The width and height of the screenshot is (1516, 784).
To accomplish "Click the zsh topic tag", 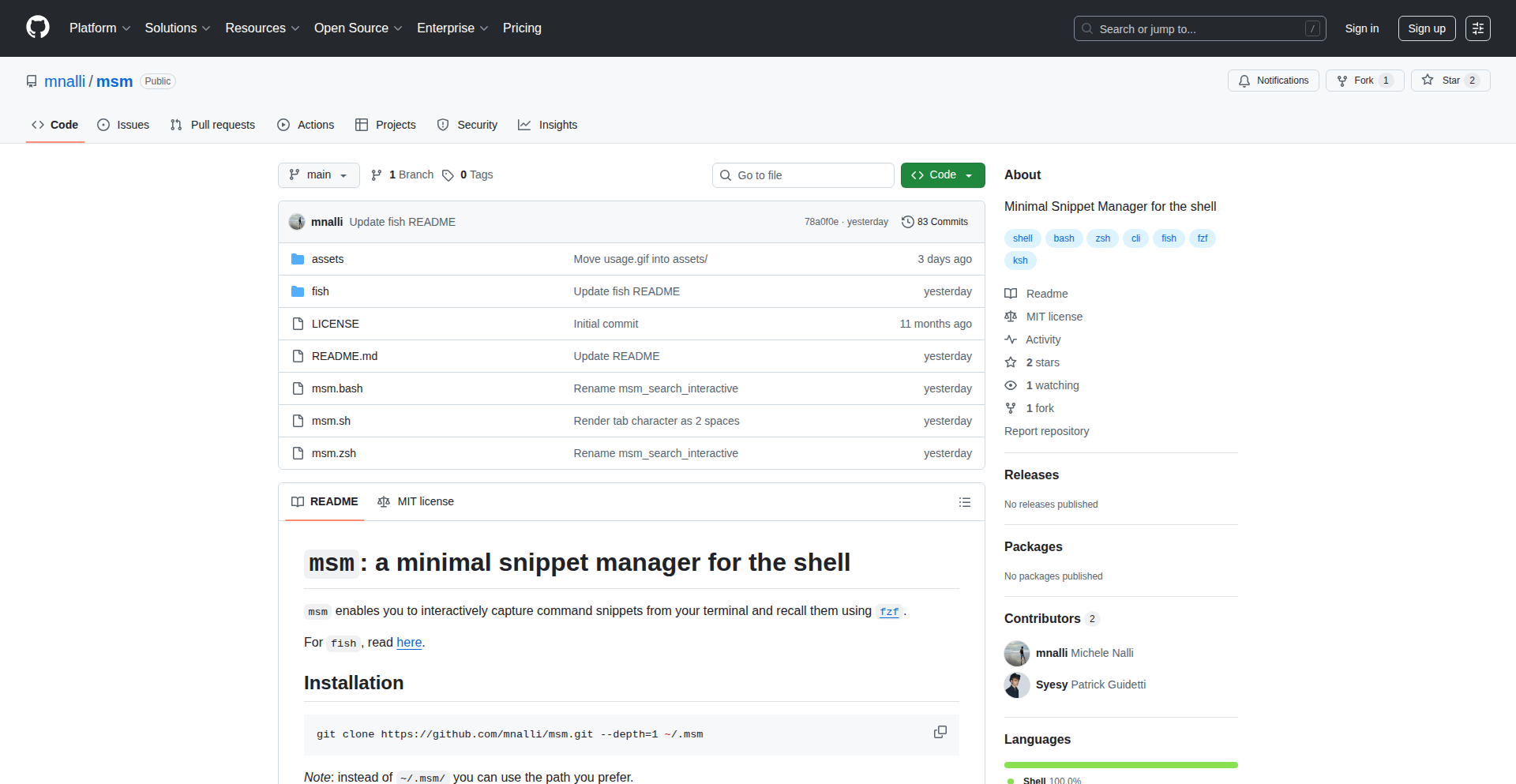I will pos(1103,238).
